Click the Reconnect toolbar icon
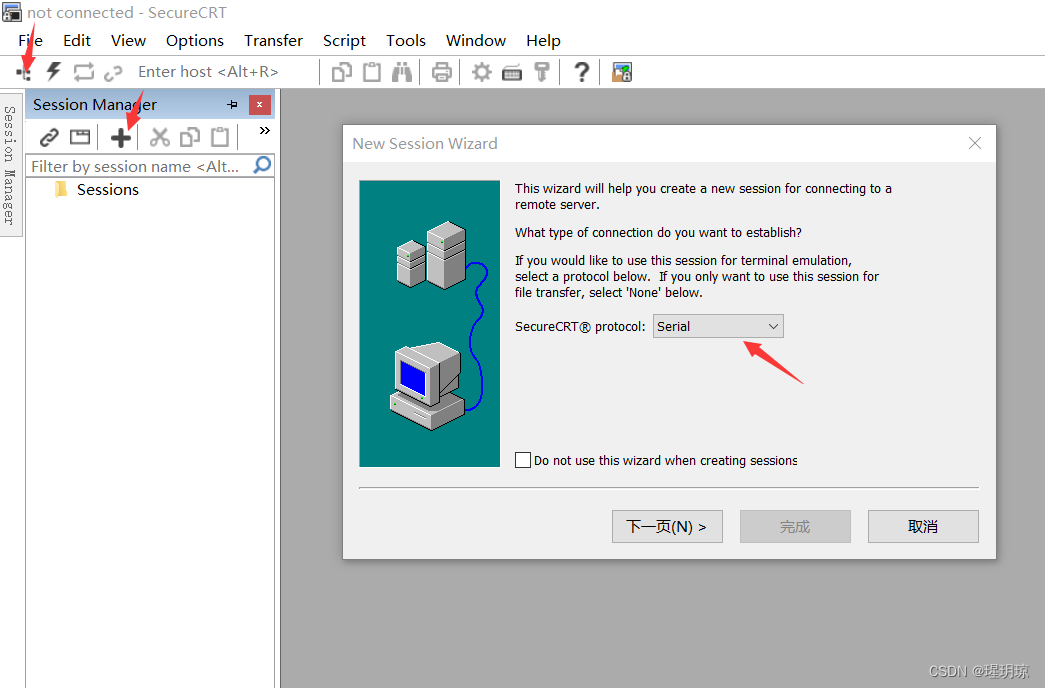The width and height of the screenshot is (1045, 688). click(83, 71)
